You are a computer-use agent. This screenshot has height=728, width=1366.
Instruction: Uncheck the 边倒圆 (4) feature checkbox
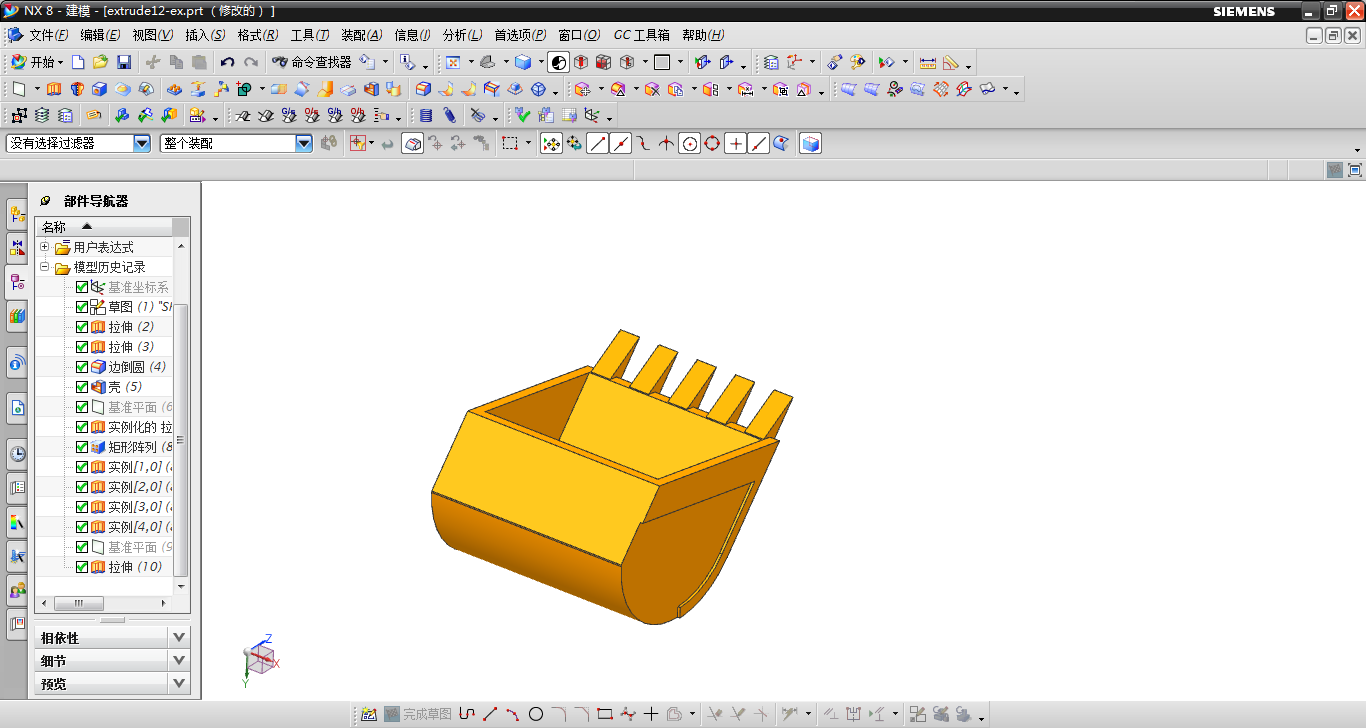[x=82, y=367]
